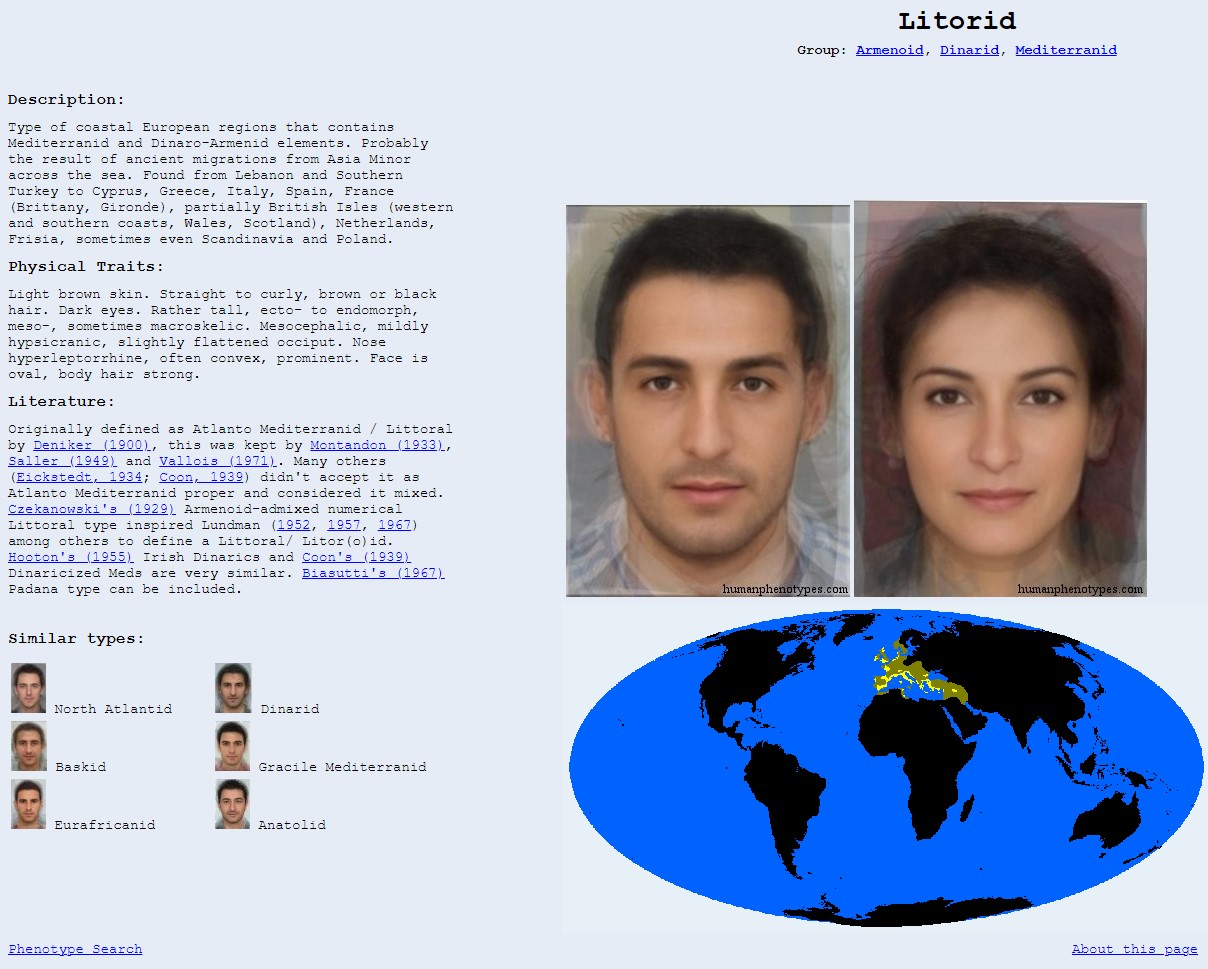Open Lundman 1957 reference
1208x969 pixels.
point(344,525)
